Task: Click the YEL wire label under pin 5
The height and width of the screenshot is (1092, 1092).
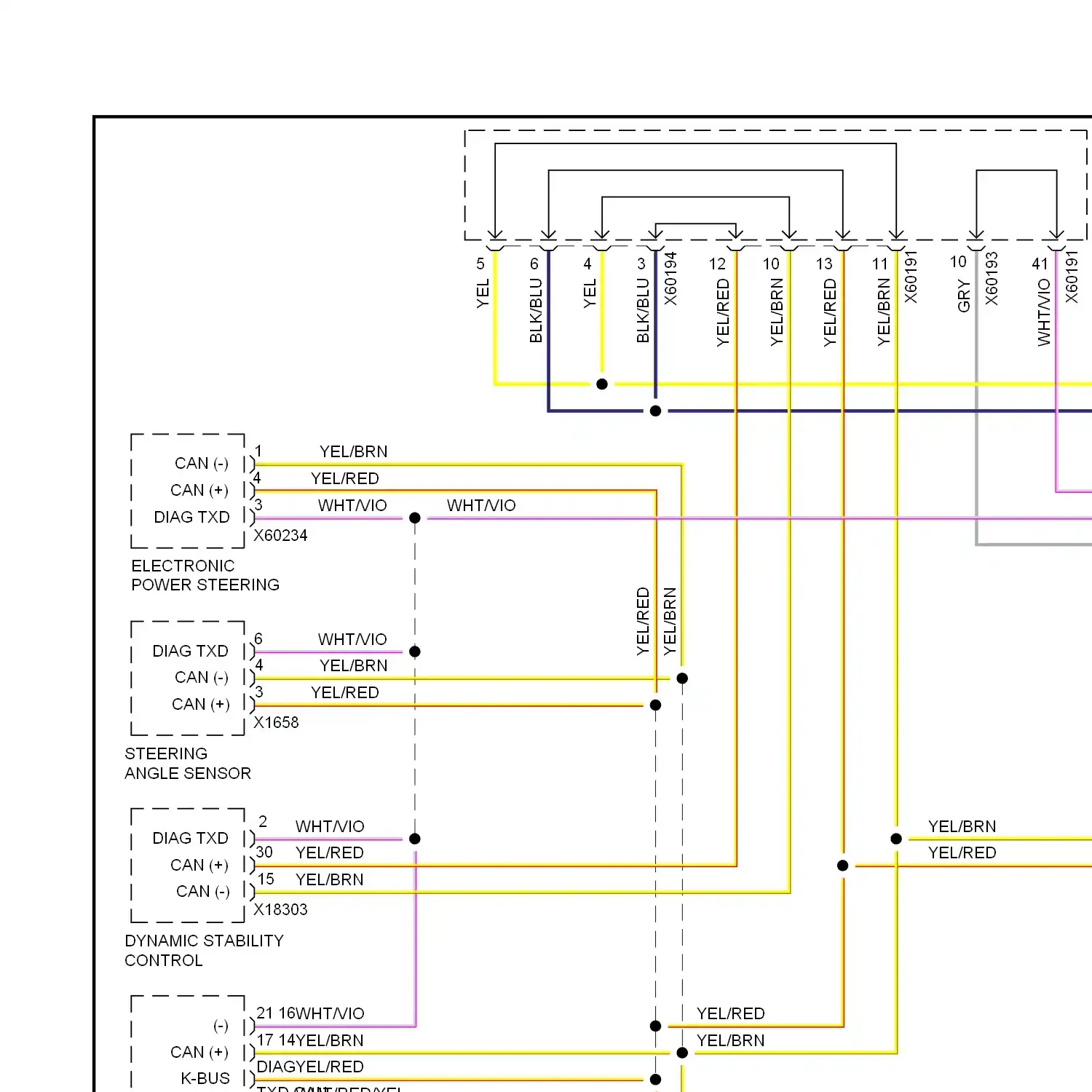Action: pyautogui.click(x=483, y=293)
